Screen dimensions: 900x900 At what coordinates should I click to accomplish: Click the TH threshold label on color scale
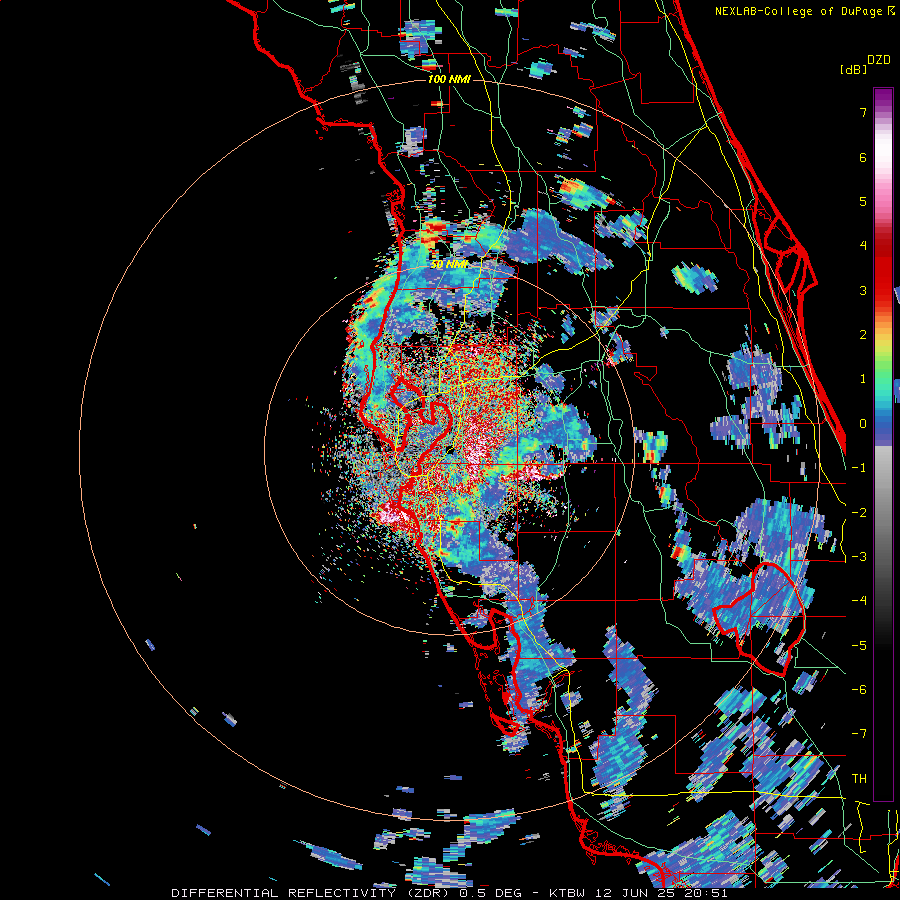[859, 779]
